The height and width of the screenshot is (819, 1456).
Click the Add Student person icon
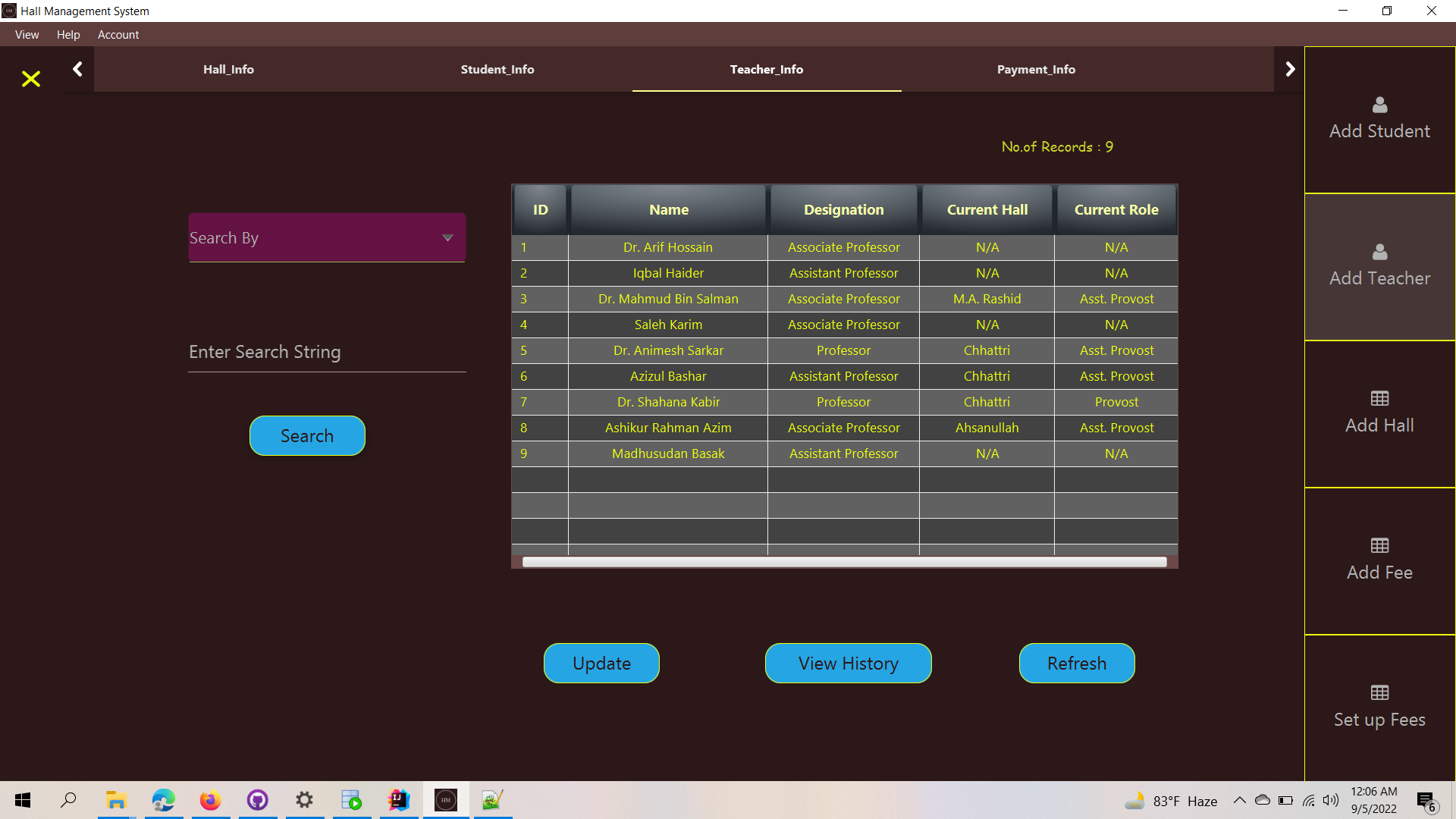(1379, 105)
